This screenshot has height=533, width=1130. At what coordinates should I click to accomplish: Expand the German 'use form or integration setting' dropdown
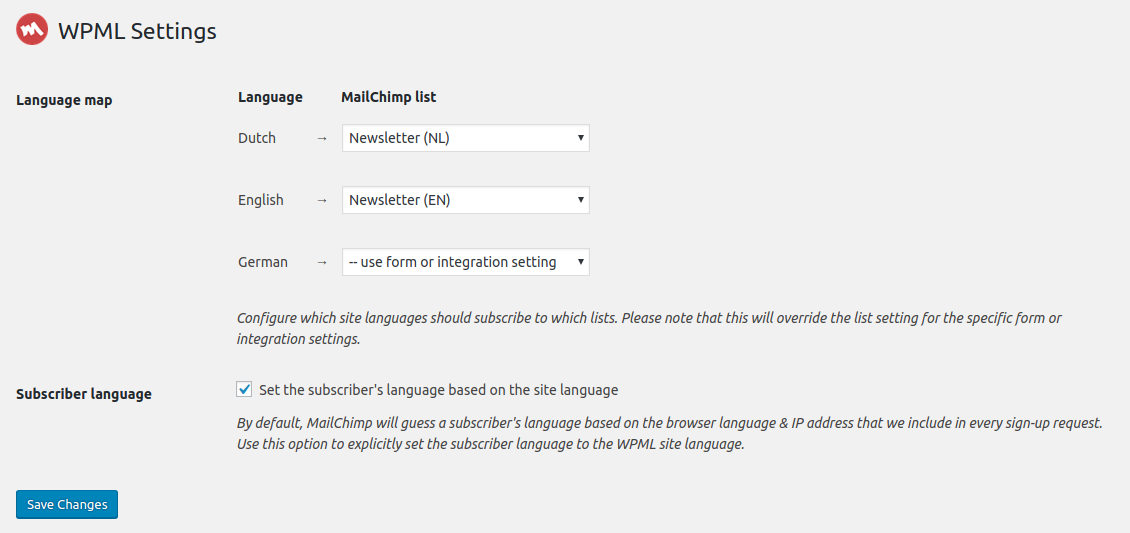[466, 262]
